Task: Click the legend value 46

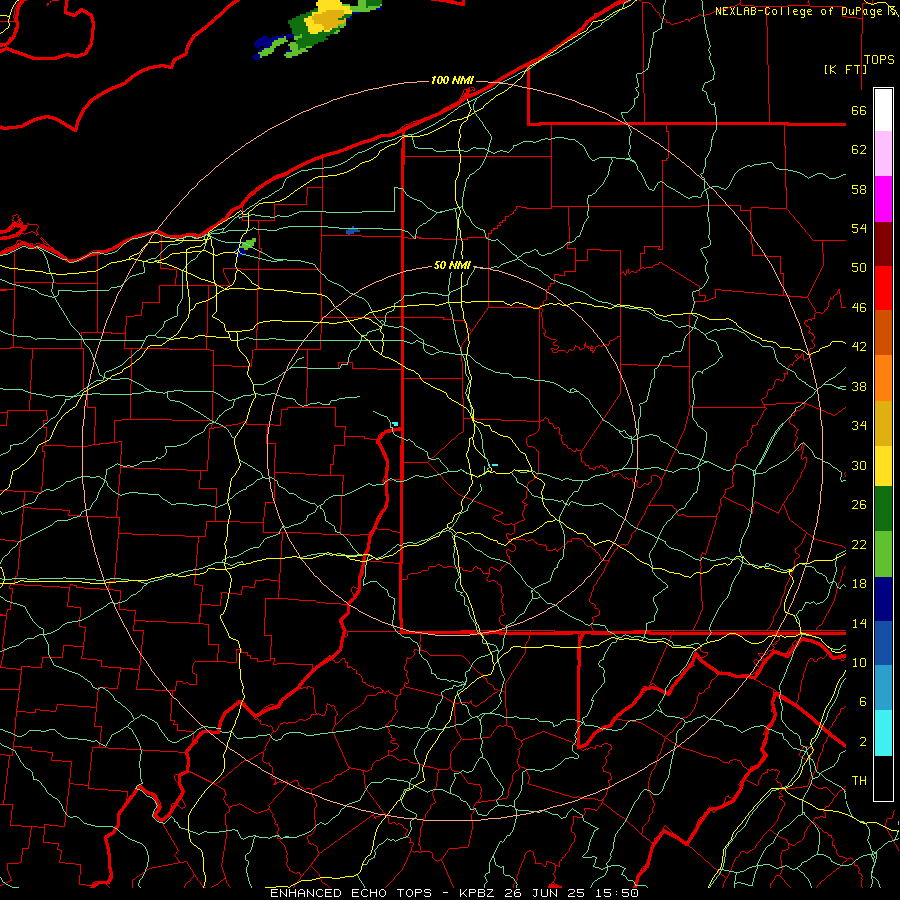Action: click(859, 307)
